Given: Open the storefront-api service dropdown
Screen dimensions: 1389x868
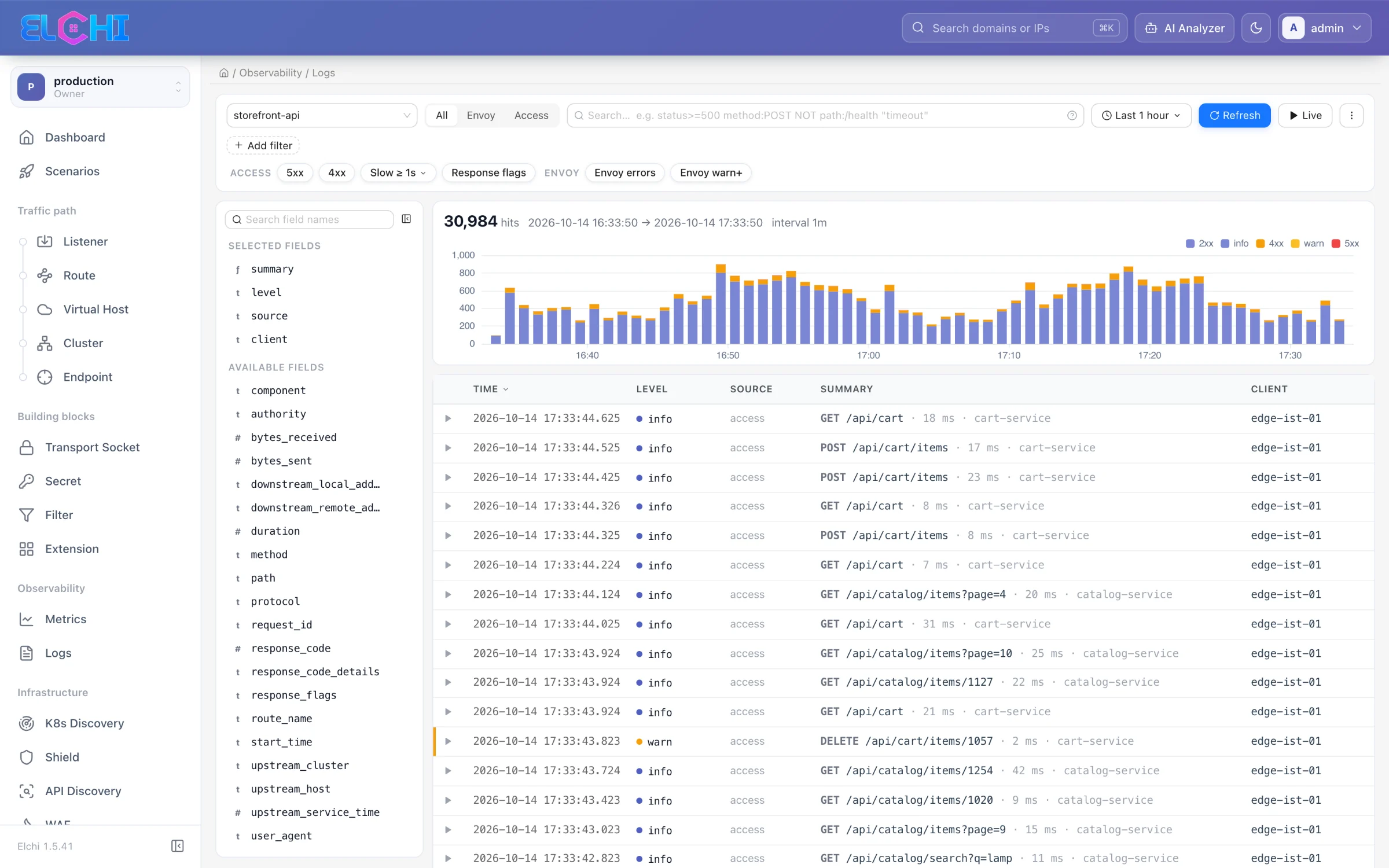Looking at the screenshot, I should tap(322, 115).
